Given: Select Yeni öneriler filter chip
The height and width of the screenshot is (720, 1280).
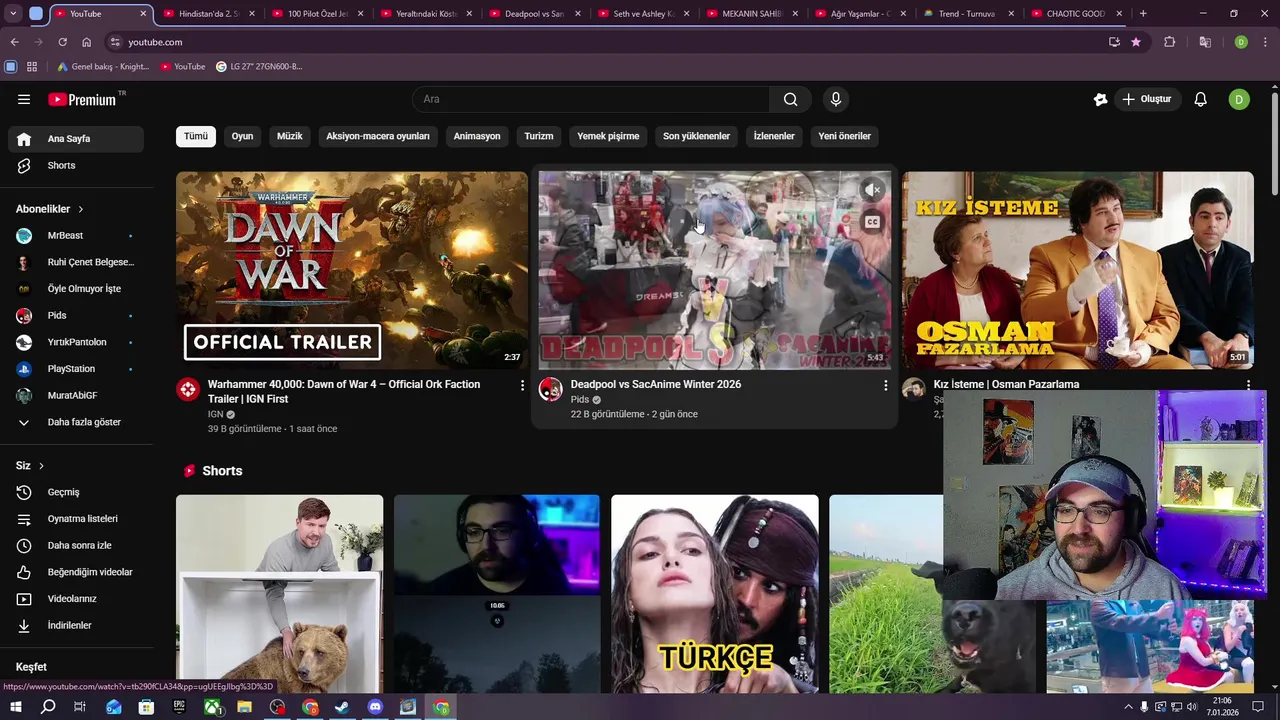Looking at the screenshot, I should coord(845,136).
